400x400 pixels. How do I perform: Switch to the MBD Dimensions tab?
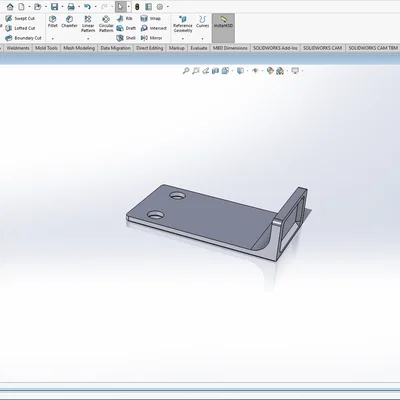pyautogui.click(x=230, y=48)
